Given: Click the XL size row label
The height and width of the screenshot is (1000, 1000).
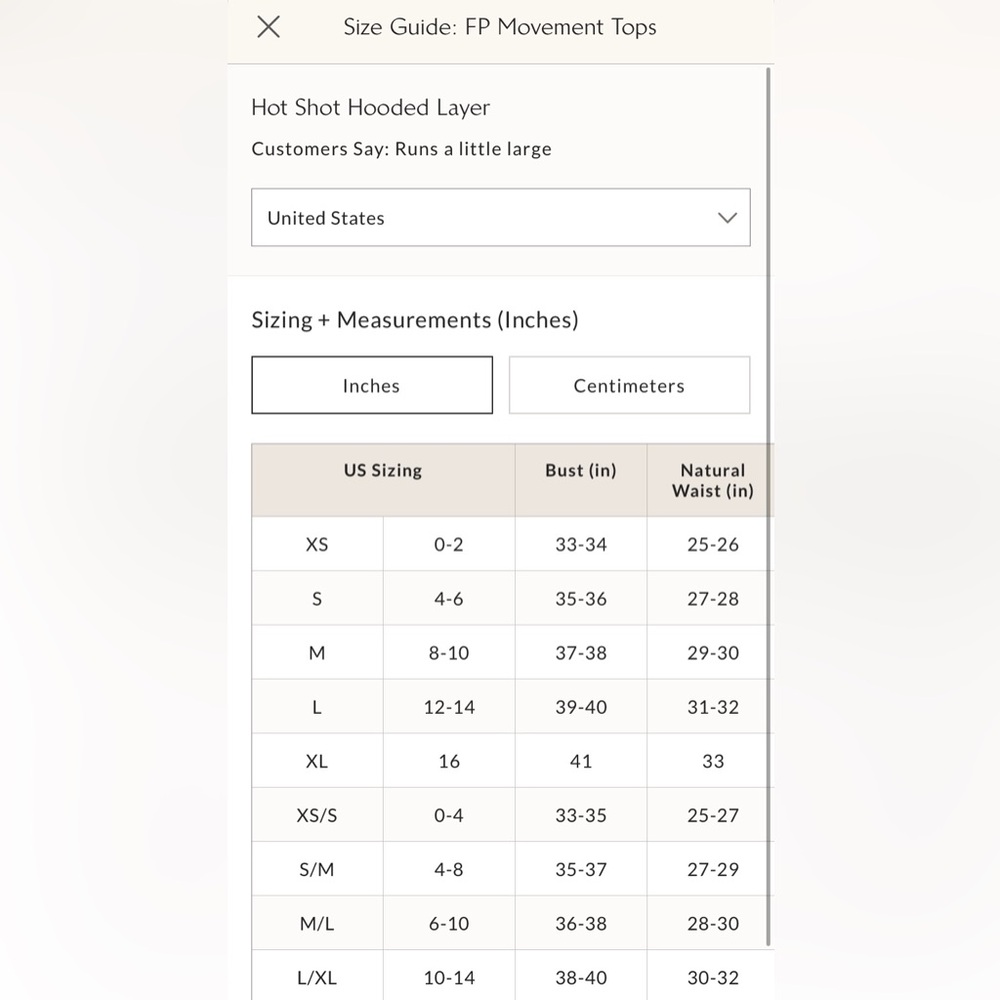Looking at the screenshot, I should click(317, 761).
